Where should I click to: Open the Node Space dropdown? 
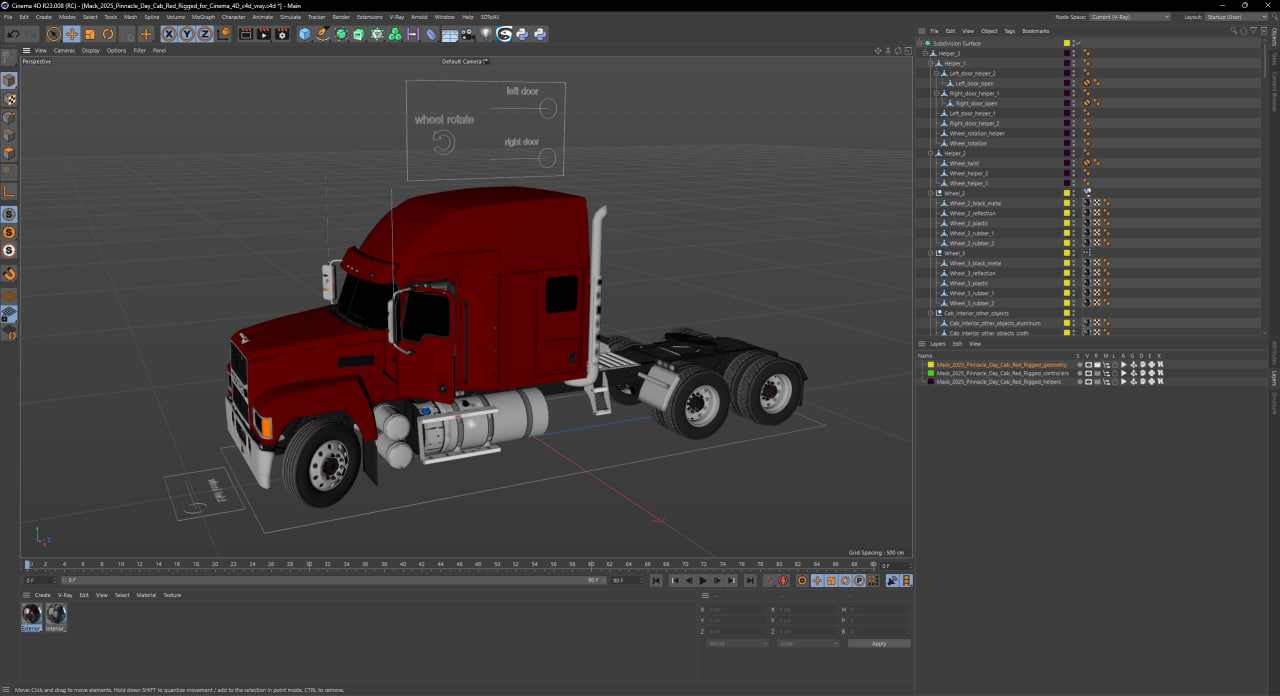1129,17
